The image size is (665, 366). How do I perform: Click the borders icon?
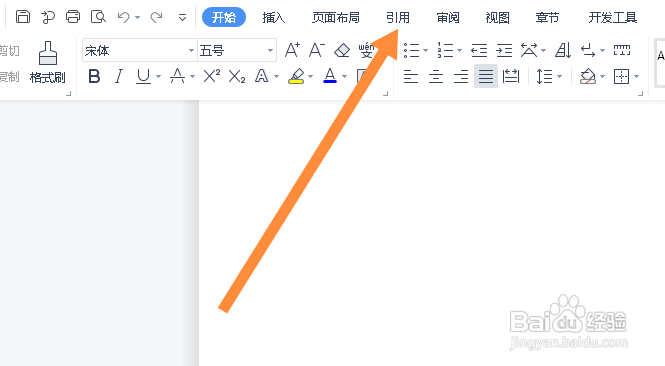621,77
